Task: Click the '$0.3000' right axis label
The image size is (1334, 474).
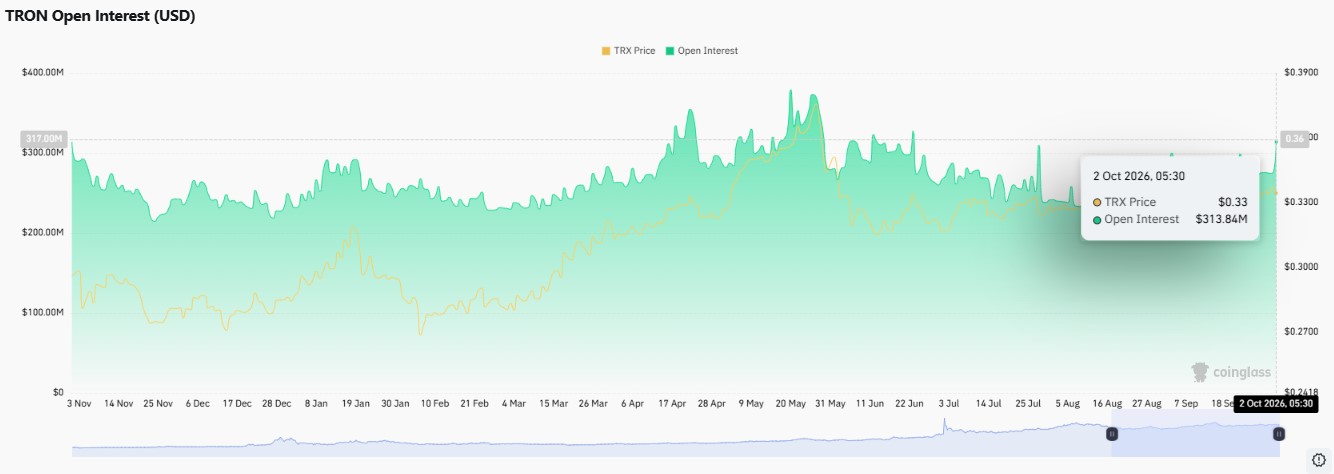Action: click(1300, 267)
